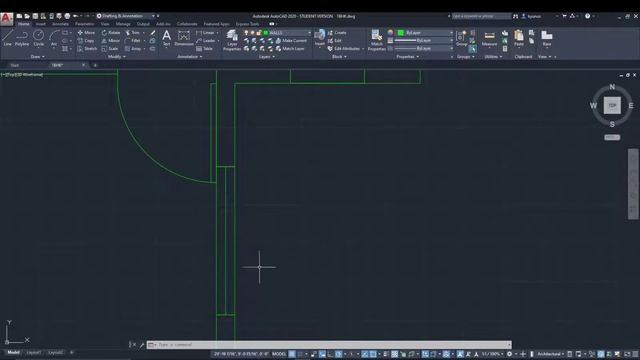This screenshot has height=360, width=640.
Task: Select the Text annotation tool
Action: coord(167,38)
